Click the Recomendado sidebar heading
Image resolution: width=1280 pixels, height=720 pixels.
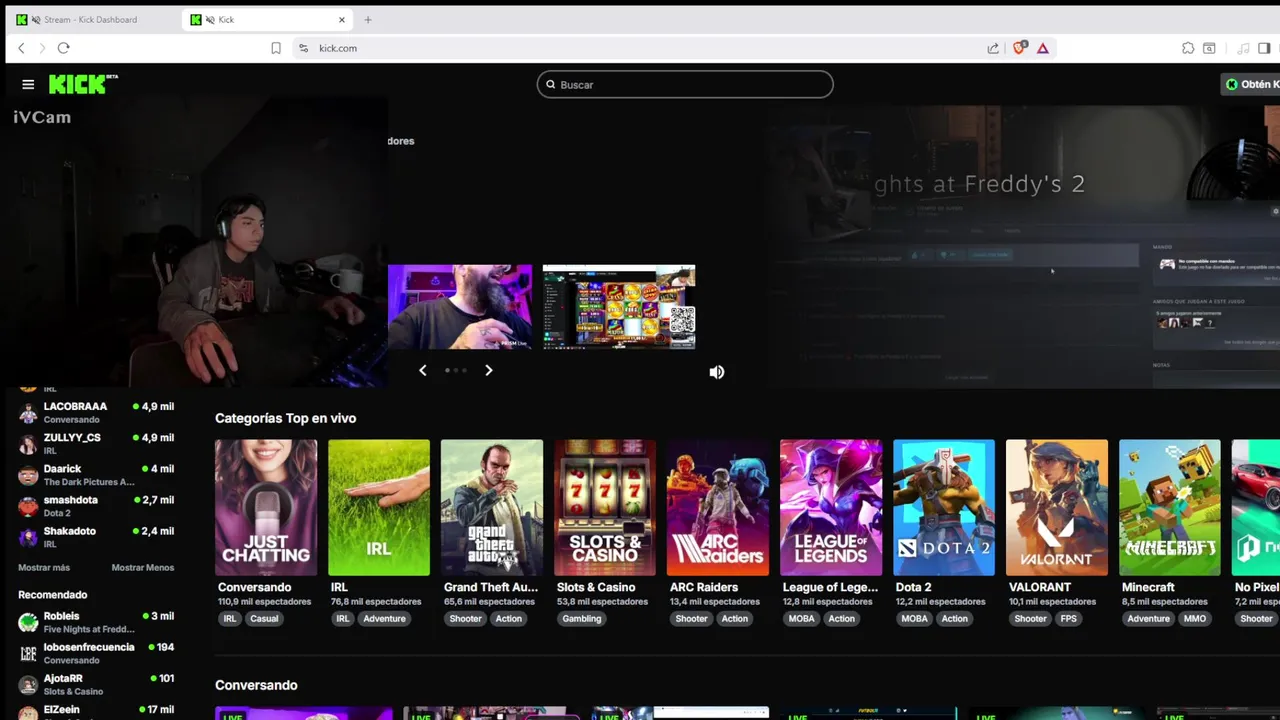click(x=53, y=595)
